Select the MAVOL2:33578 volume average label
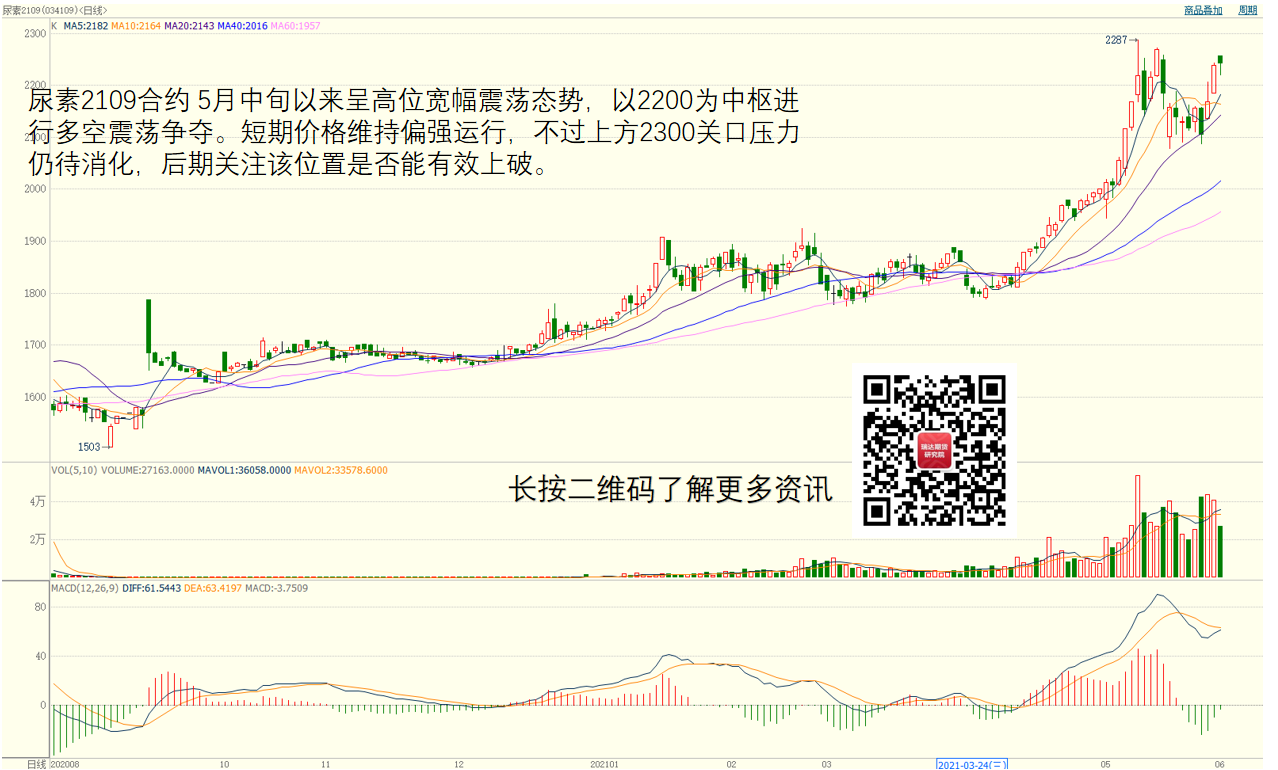Viewport: 1278px width, 770px height. coord(341,470)
